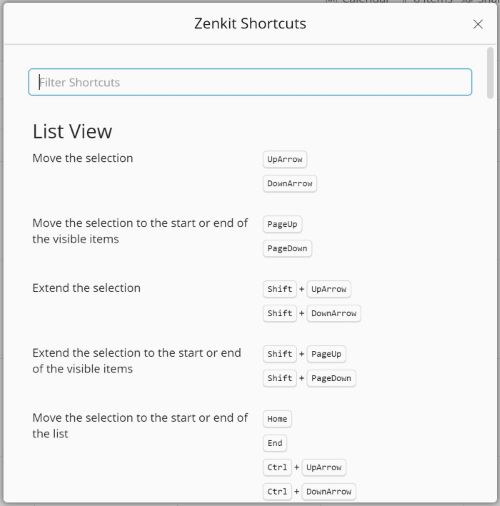Click the Home key badge
The image size is (500, 506).
pos(277,419)
